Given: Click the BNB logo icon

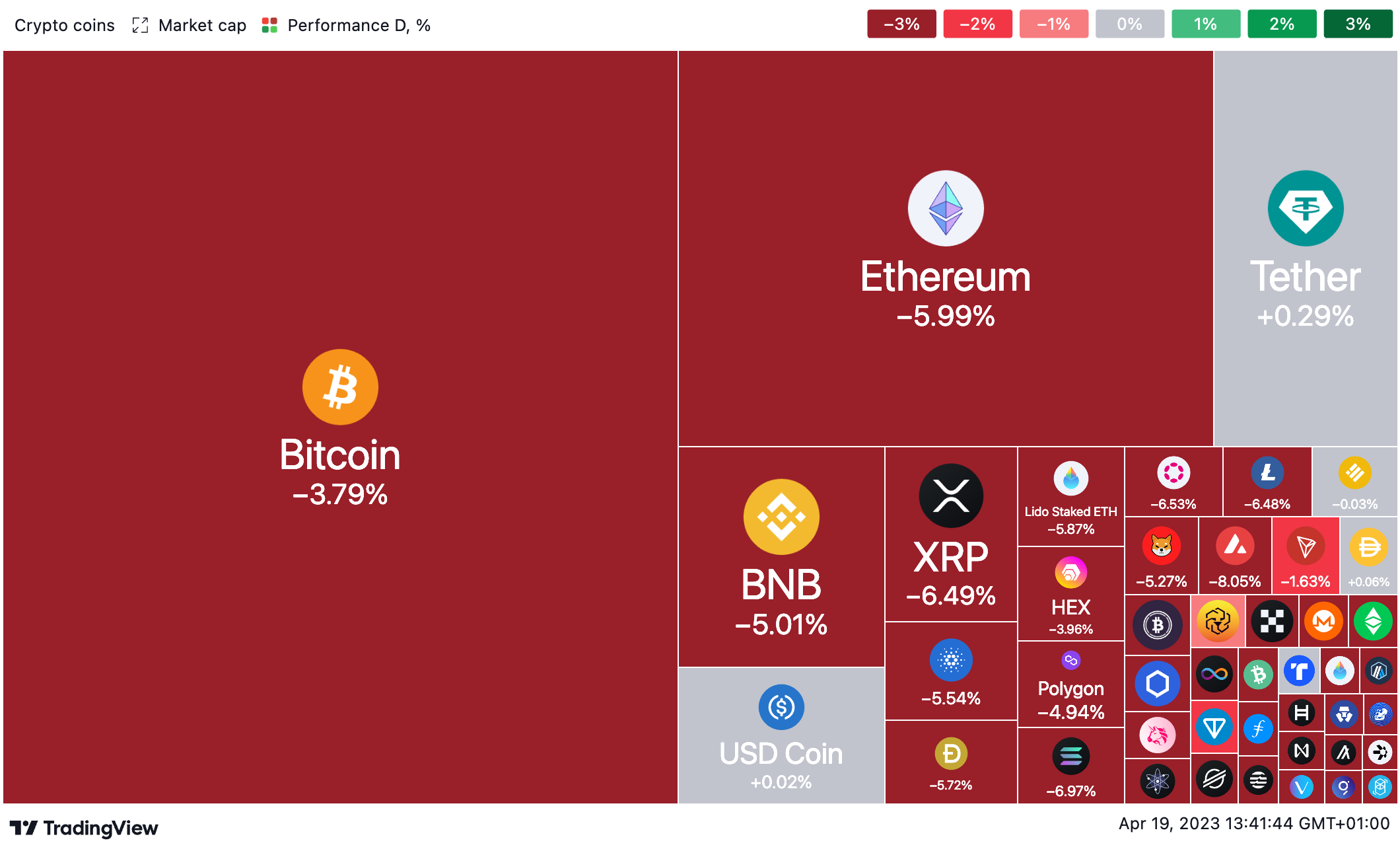Looking at the screenshot, I should pyautogui.click(x=781, y=517).
